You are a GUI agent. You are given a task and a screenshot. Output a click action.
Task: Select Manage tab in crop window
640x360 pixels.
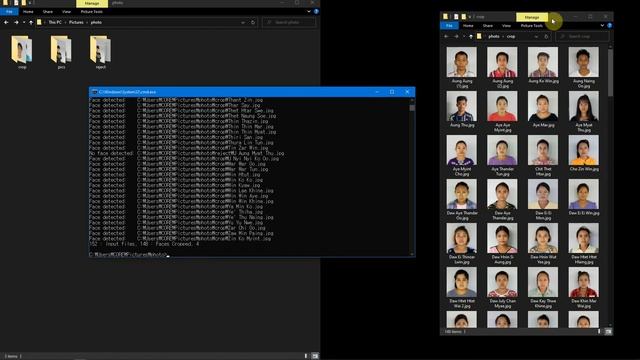click(532, 17)
